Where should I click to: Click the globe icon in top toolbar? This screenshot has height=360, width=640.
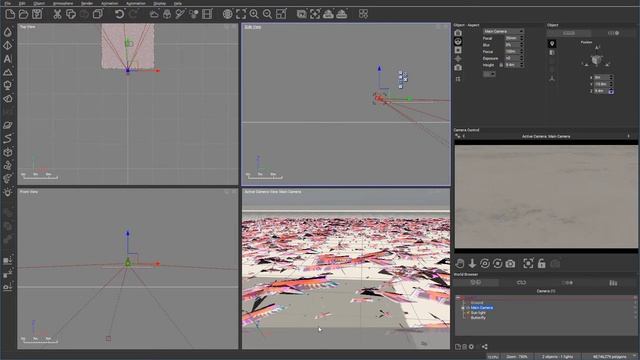227,14
